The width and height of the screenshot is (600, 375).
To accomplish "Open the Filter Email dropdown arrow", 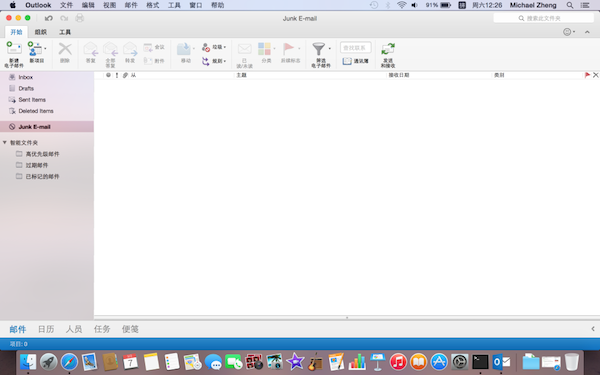I will click(329, 49).
